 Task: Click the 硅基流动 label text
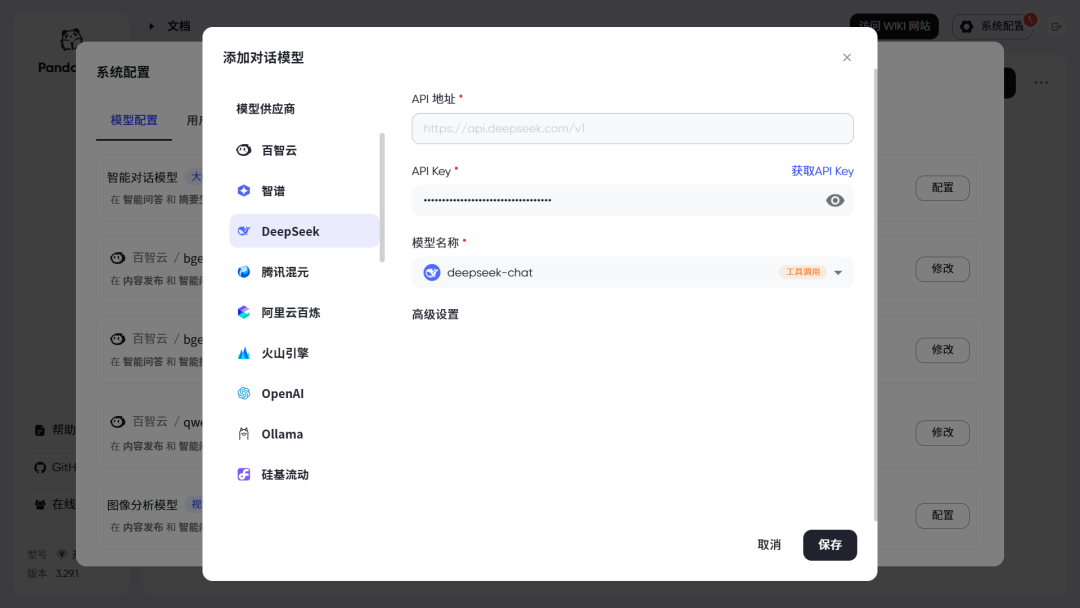click(284, 474)
